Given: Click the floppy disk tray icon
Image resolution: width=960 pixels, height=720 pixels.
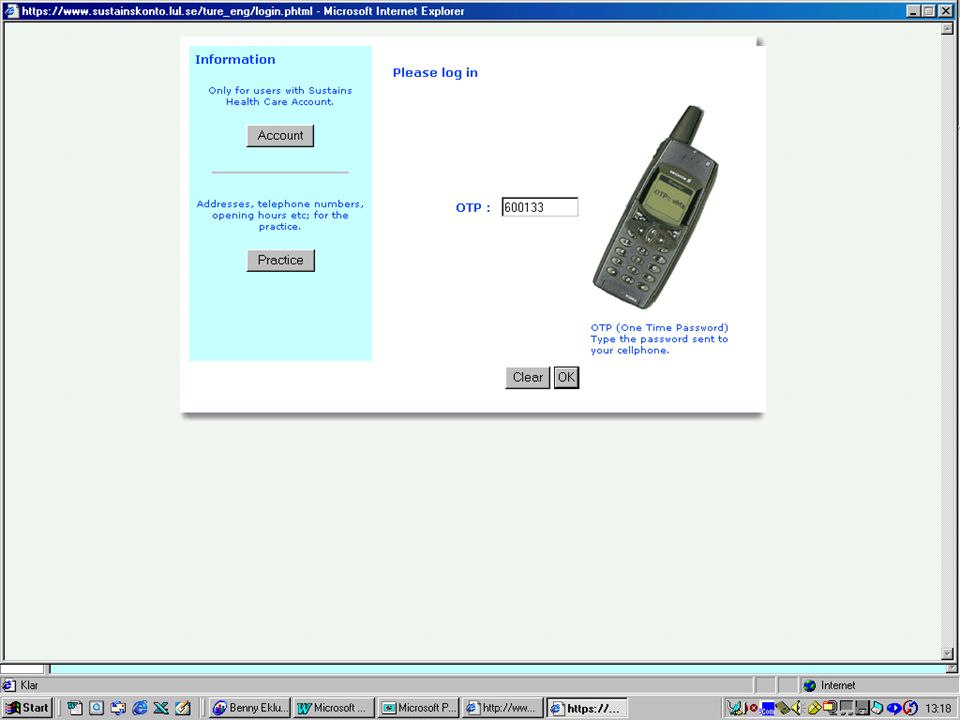Looking at the screenshot, I should pos(862,708).
